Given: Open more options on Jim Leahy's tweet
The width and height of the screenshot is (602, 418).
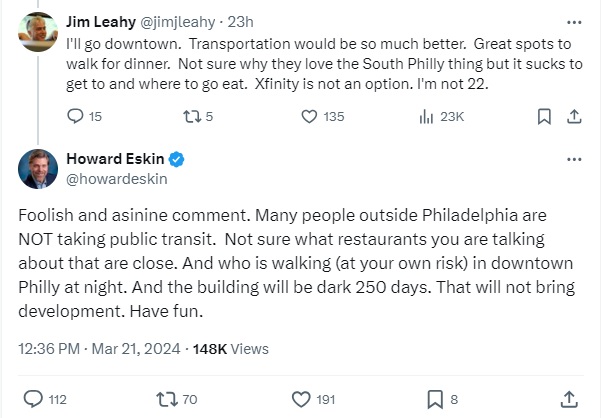Looking at the screenshot, I should (x=573, y=20).
